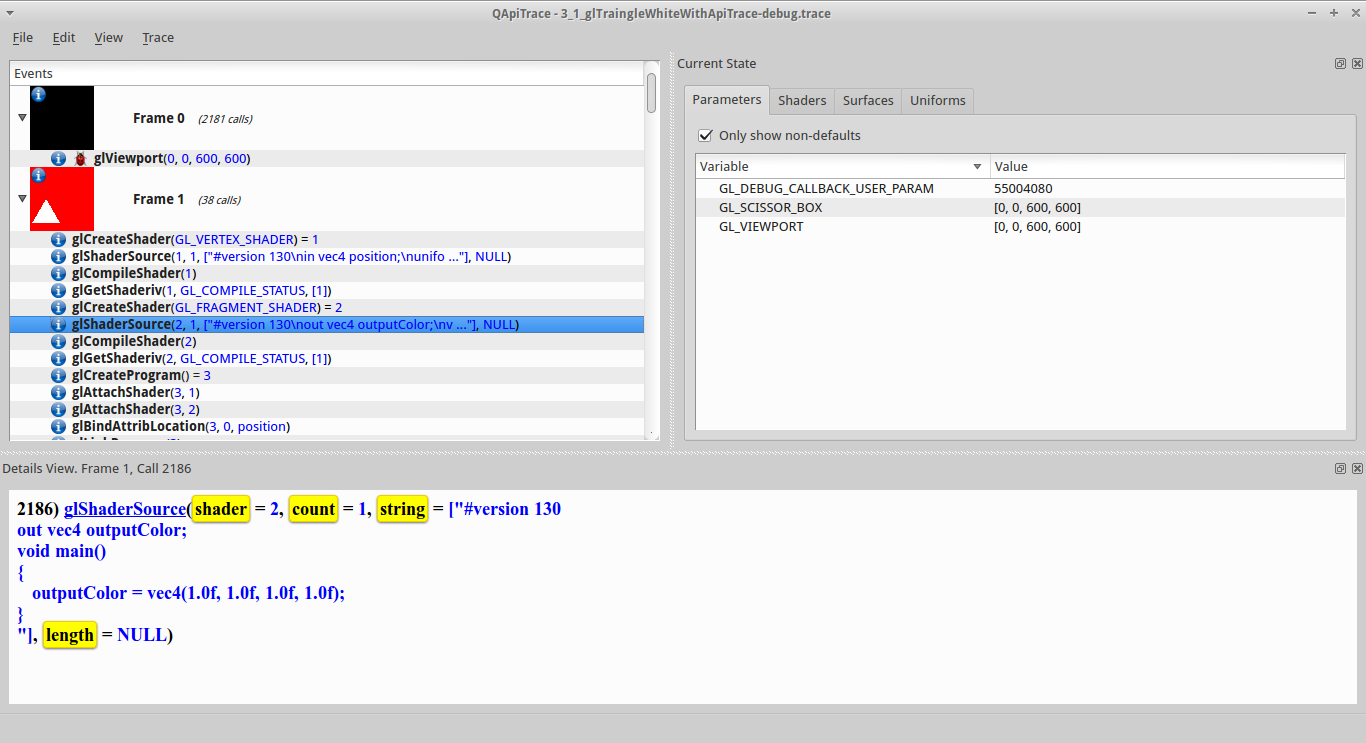The width and height of the screenshot is (1366, 743).
Task: Click the Frame 1 red thumbnail
Action: point(62,199)
